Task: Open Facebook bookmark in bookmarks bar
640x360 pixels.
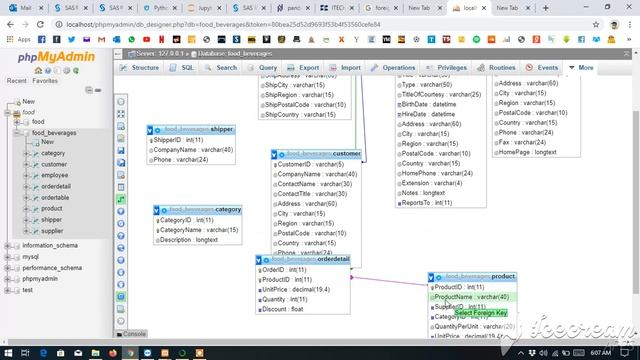Action: (x=42, y=40)
